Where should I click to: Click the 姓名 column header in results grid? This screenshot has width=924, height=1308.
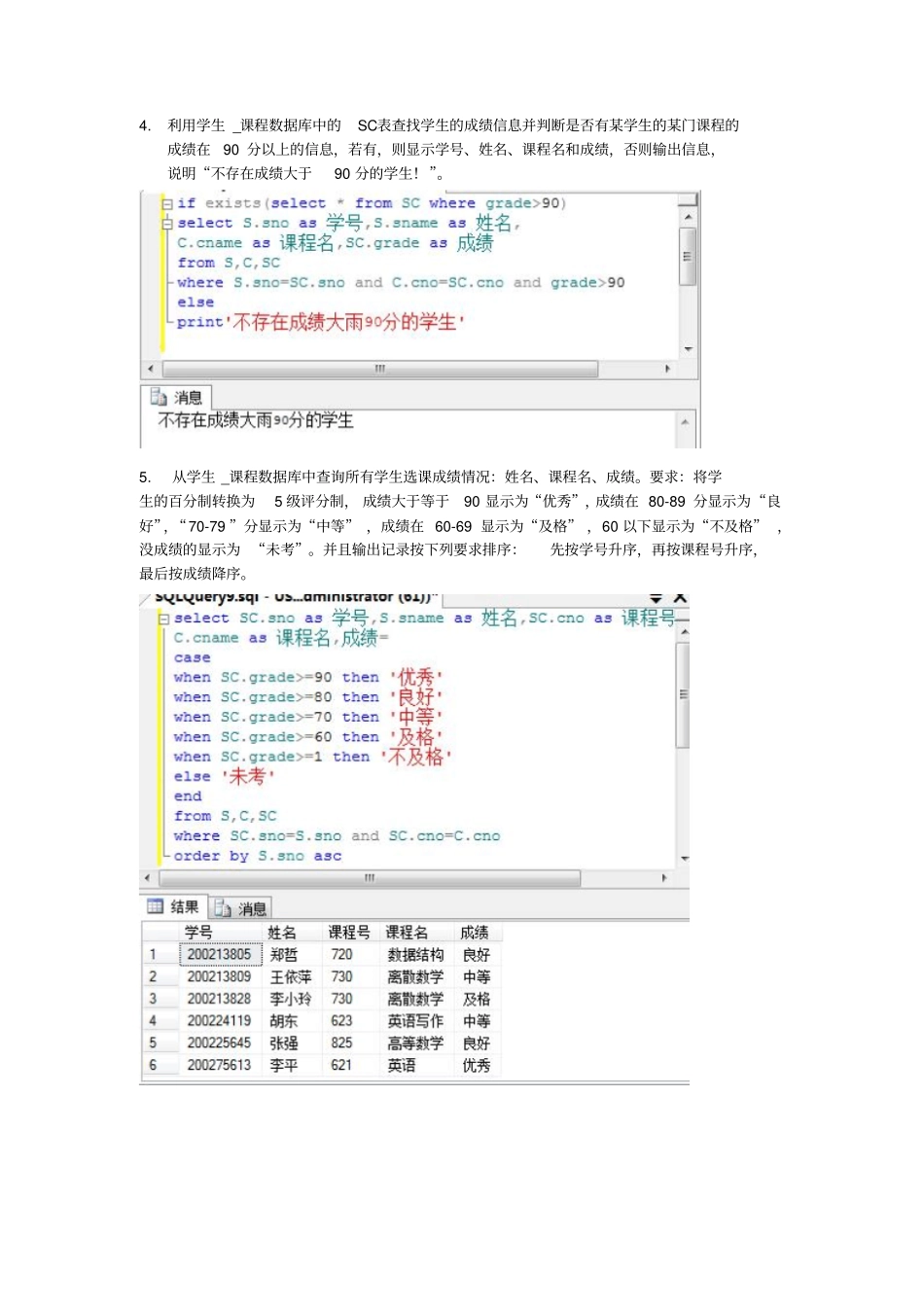293,932
